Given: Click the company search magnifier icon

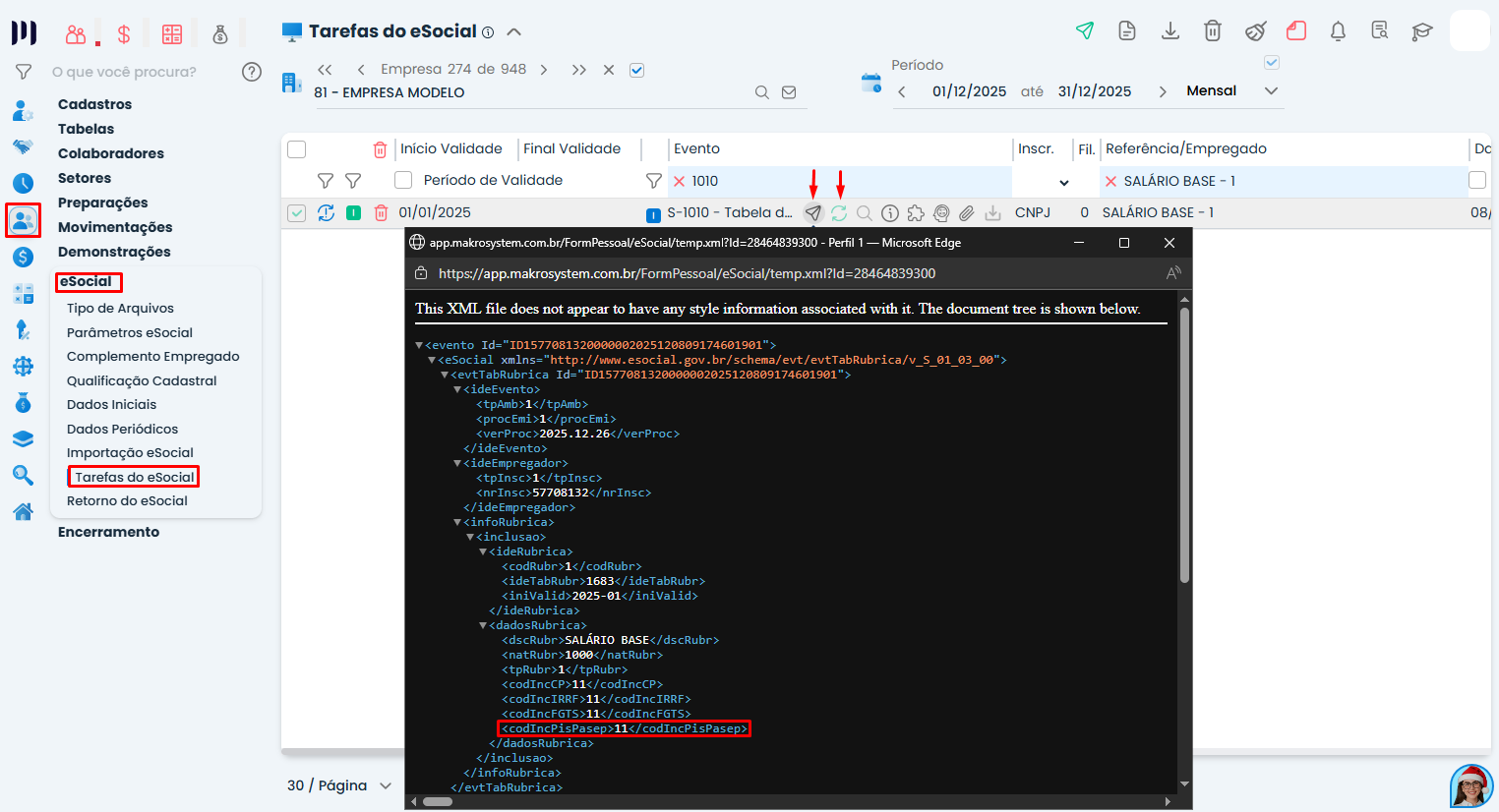Looking at the screenshot, I should coord(762,92).
